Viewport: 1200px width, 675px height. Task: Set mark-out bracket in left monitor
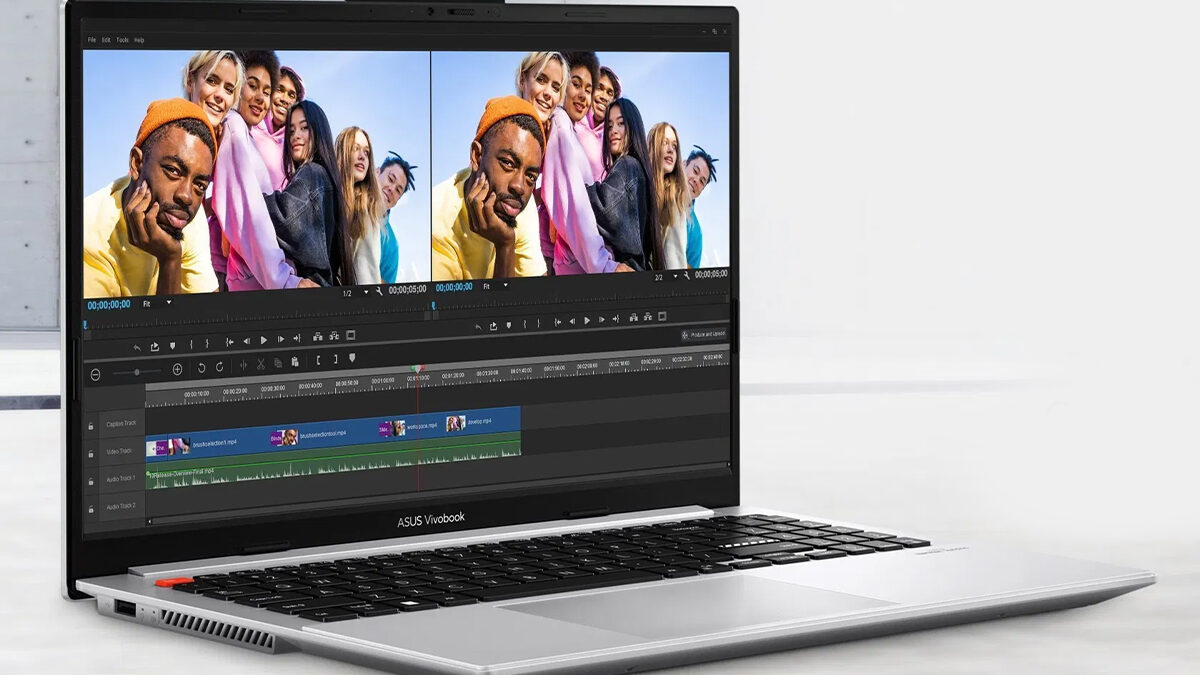pyautogui.click(x=207, y=344)
